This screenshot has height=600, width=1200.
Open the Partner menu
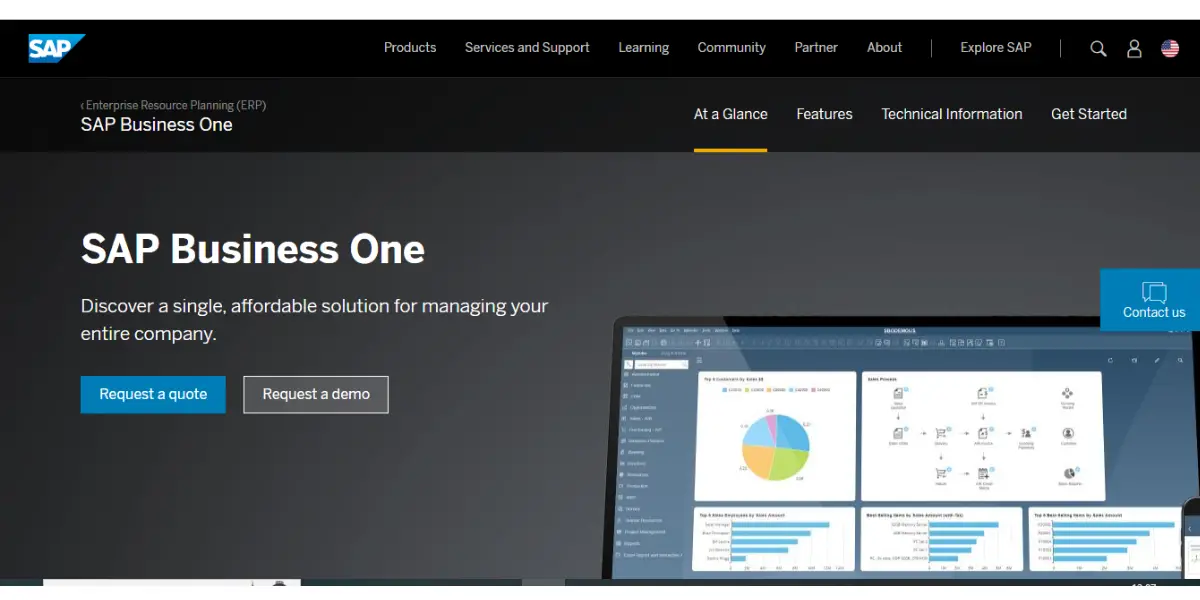(x=816, y=48)
